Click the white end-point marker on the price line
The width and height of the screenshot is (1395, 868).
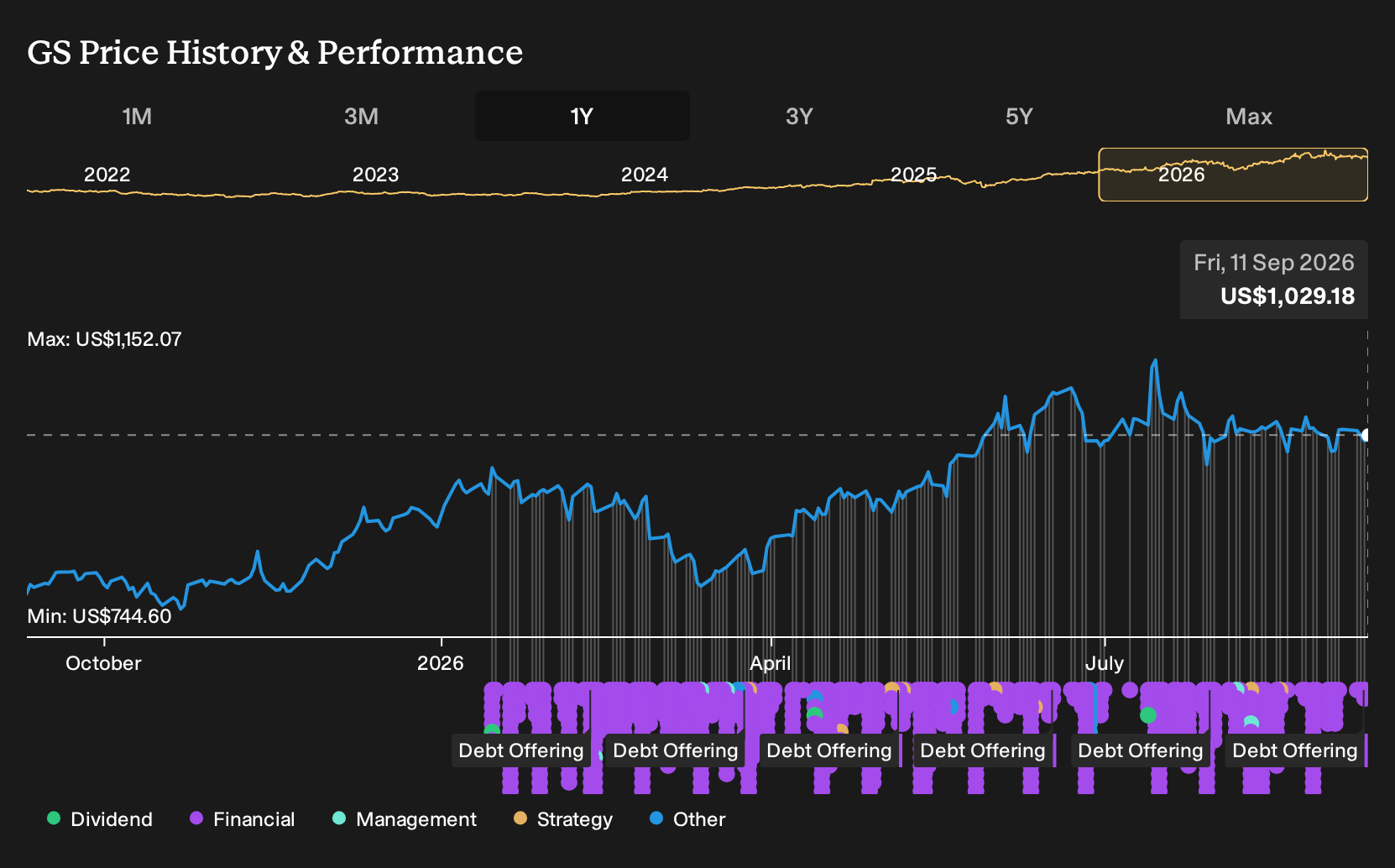pos(1366,435)
